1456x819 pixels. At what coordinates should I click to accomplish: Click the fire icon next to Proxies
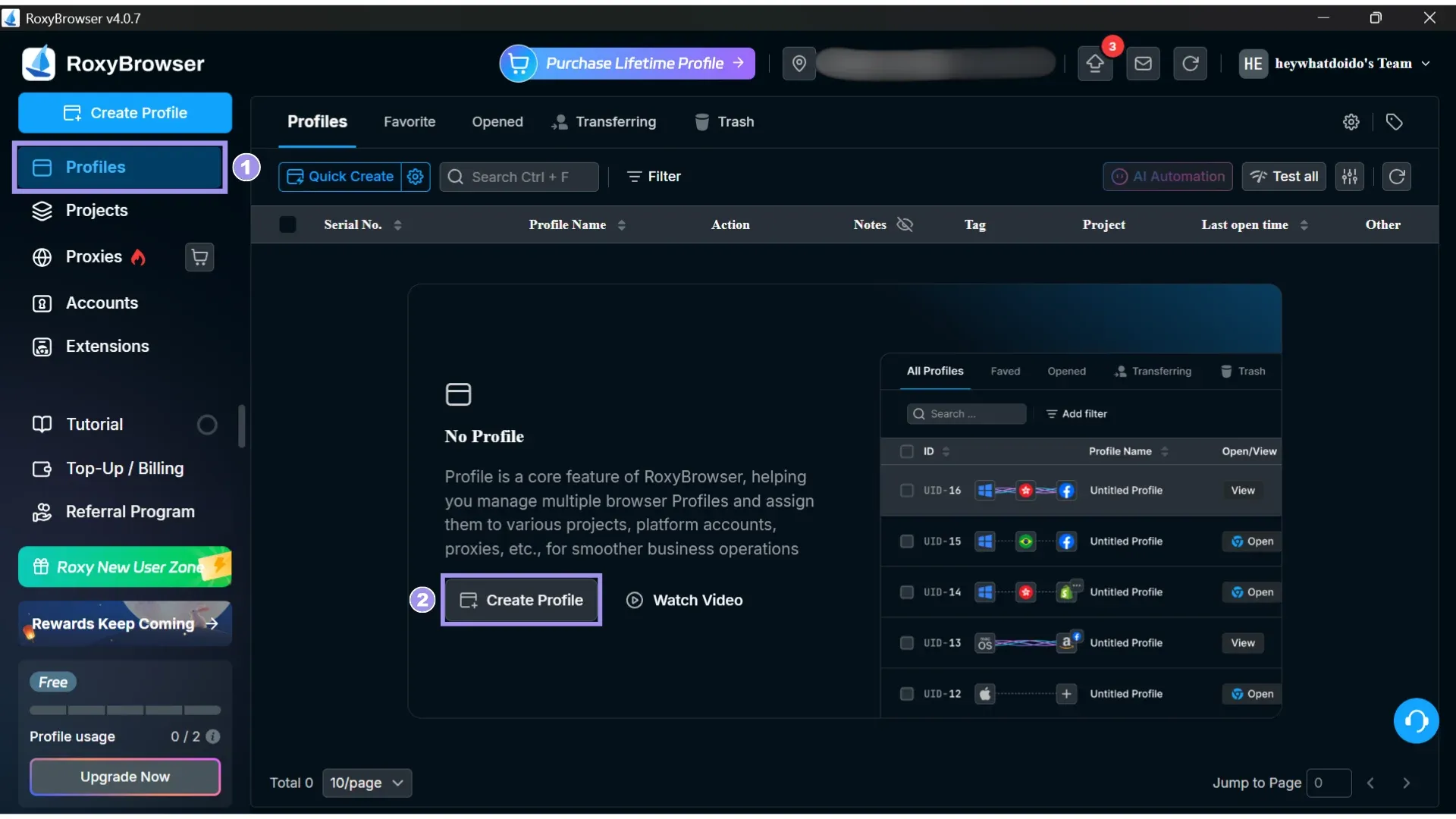[x=138, y=257]
